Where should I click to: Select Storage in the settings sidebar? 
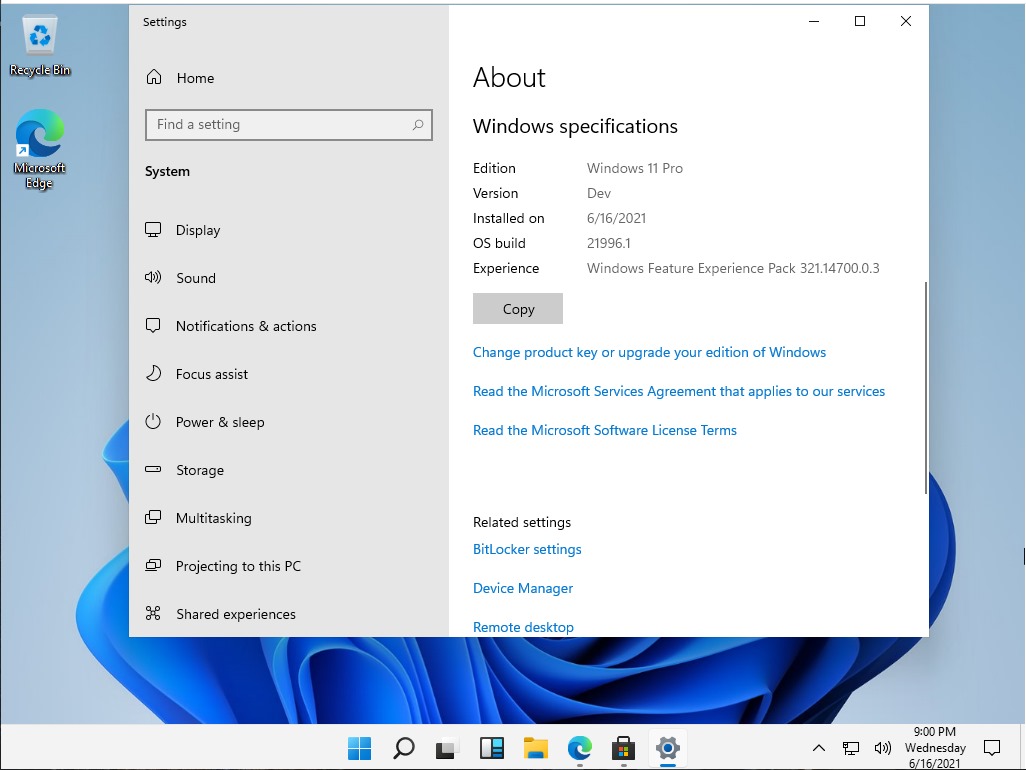(x=199, y=470)
